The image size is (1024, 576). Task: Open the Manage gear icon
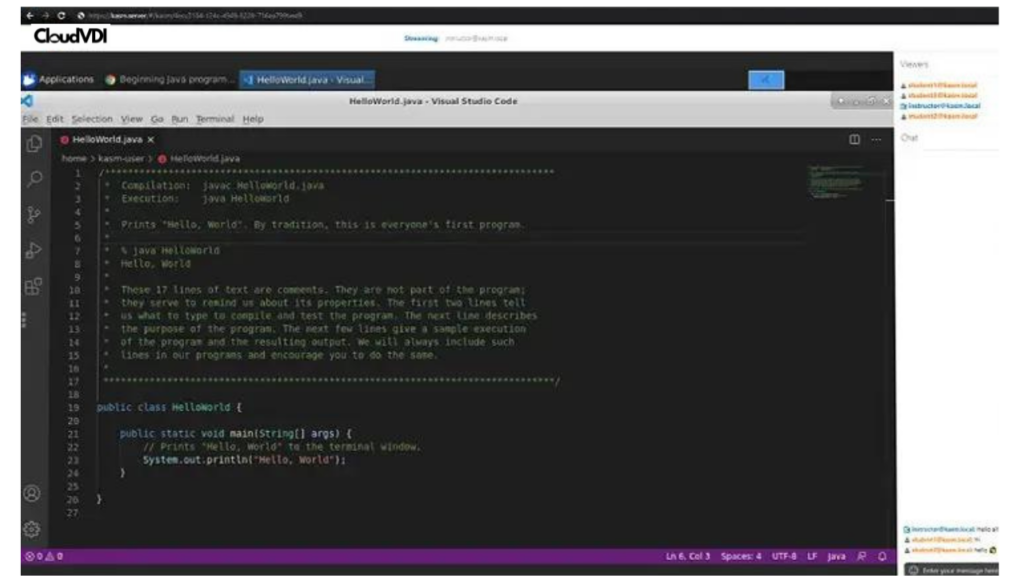click(32, 529)
